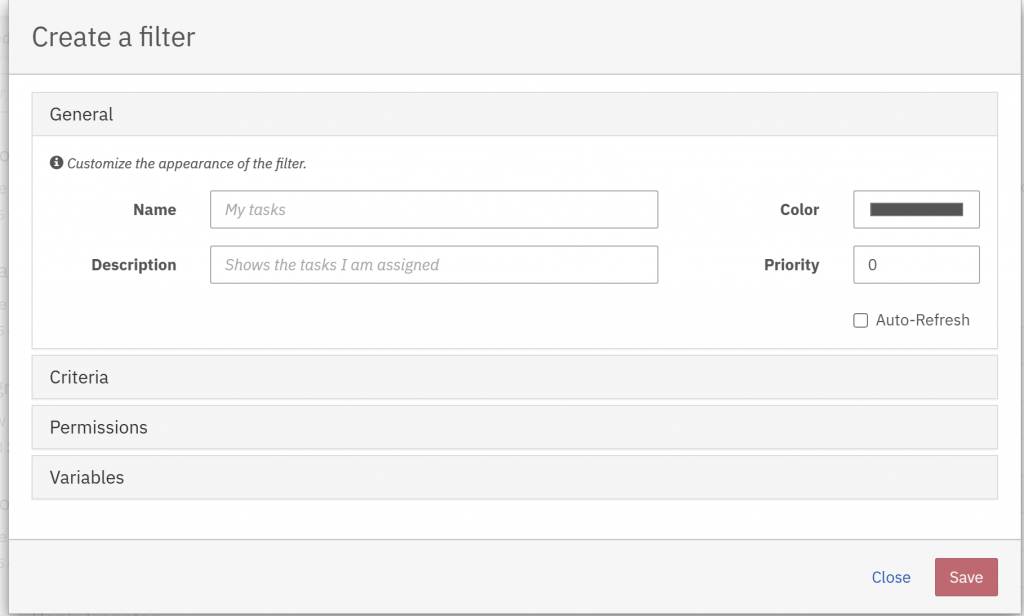1024x616 pixels.
Task: Save the new filter
Action: point(966,577)
